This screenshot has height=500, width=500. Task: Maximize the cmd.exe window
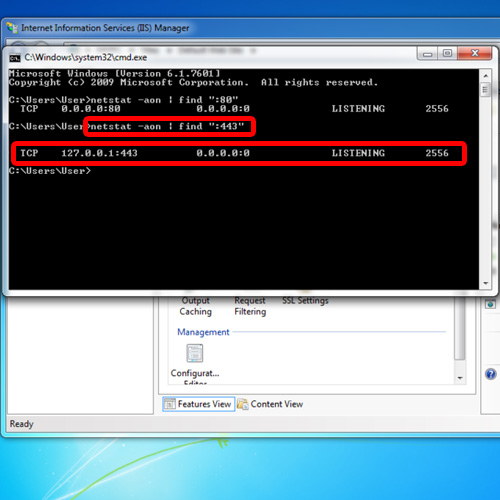pyautogui.click(x=447, y=53)
